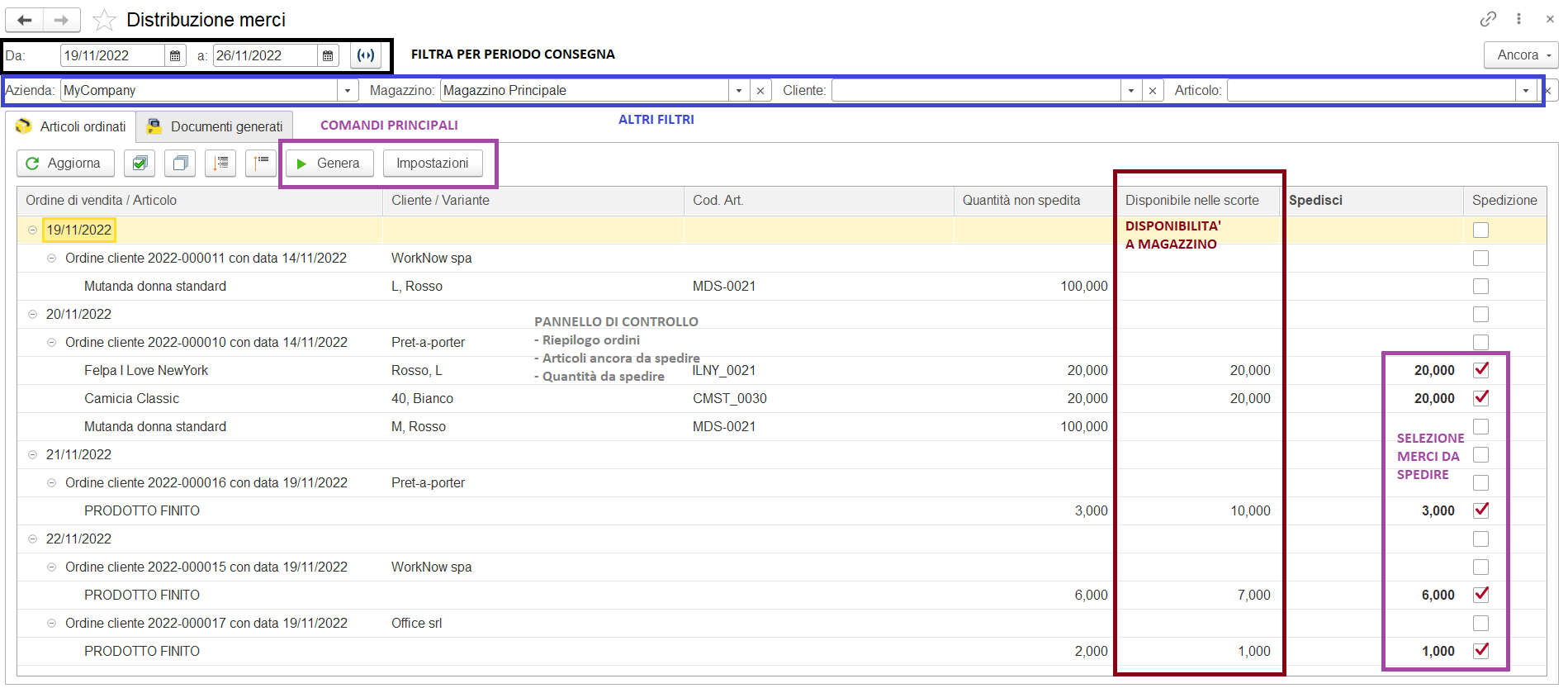The width and height of the screenshot is (1568, 693).
Task: Open the three-dot more options menu
Action: tap(1518, 19)
